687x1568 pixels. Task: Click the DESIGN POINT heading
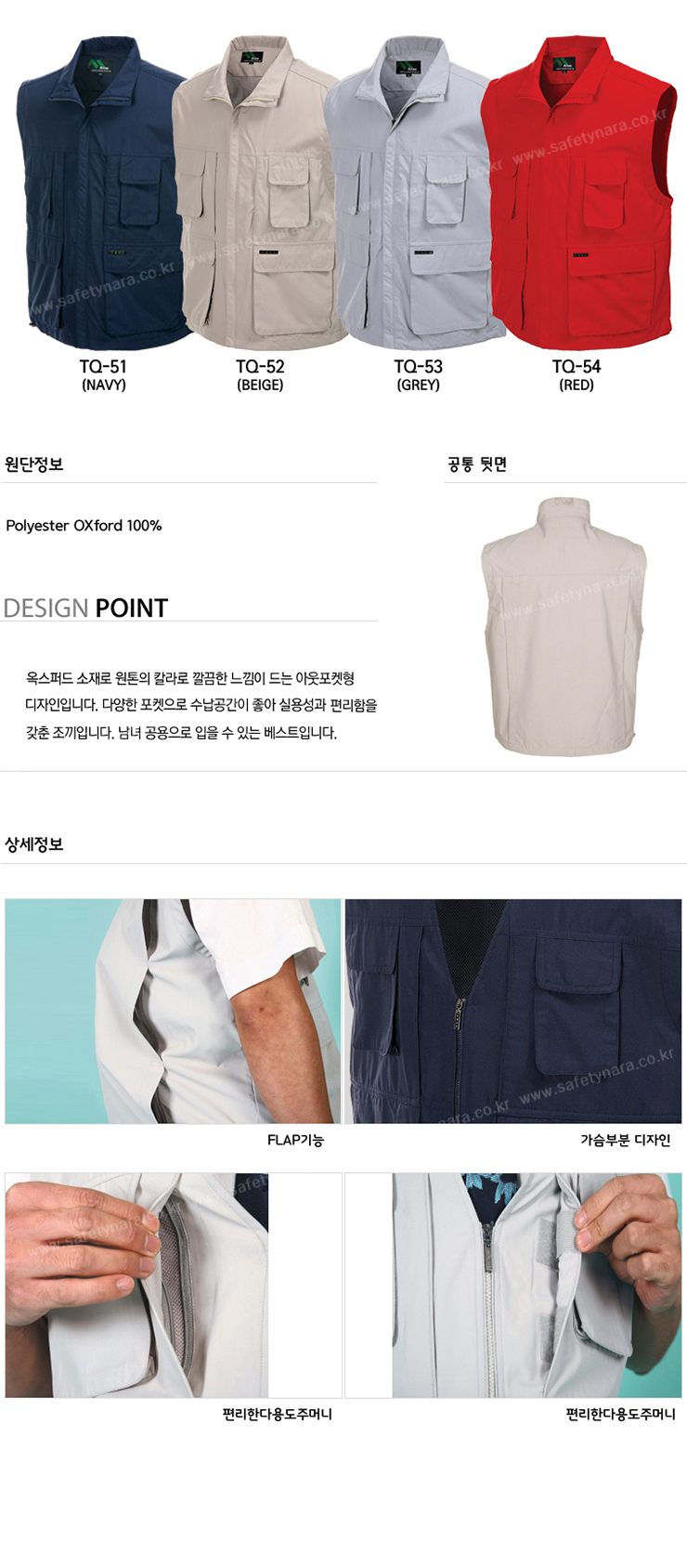(85, 608)
